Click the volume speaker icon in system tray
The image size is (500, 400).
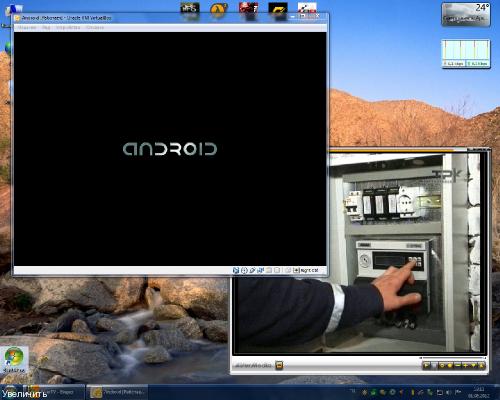[448, 392]
